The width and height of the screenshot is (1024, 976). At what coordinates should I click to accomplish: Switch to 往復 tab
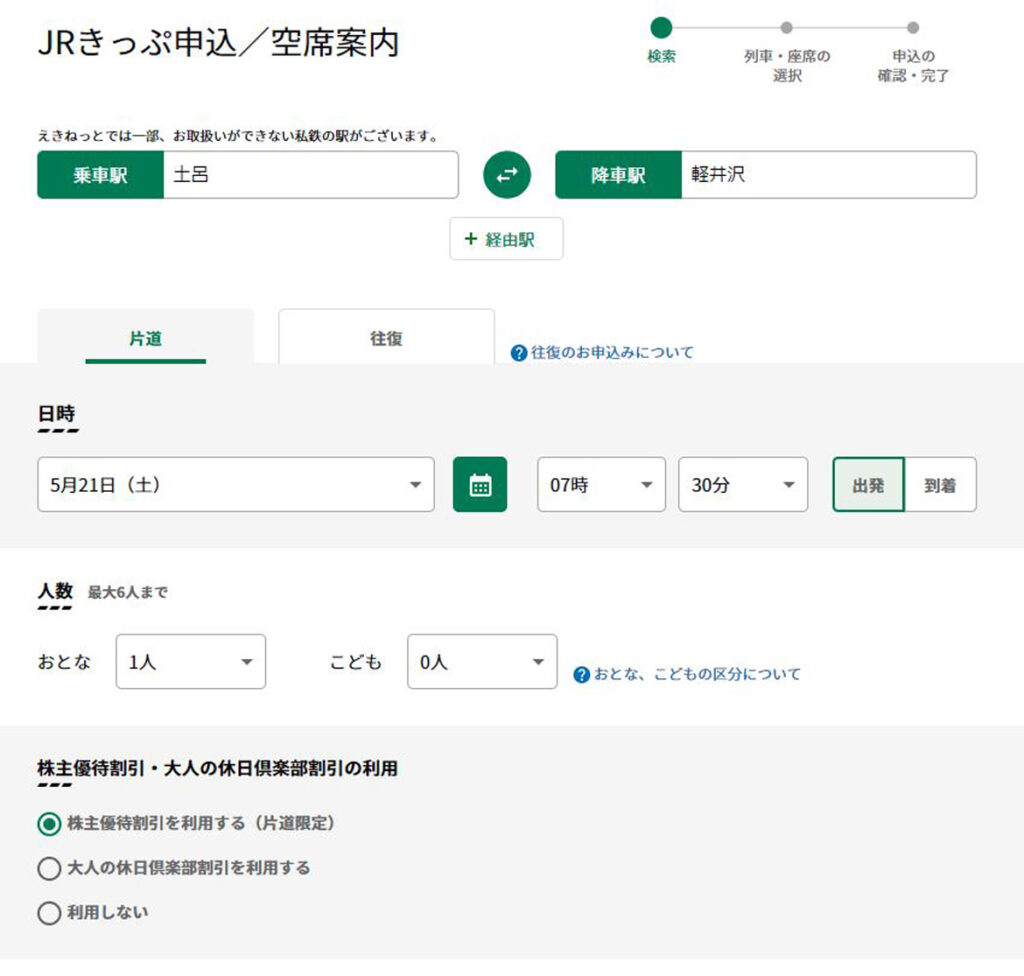point(387,336)
